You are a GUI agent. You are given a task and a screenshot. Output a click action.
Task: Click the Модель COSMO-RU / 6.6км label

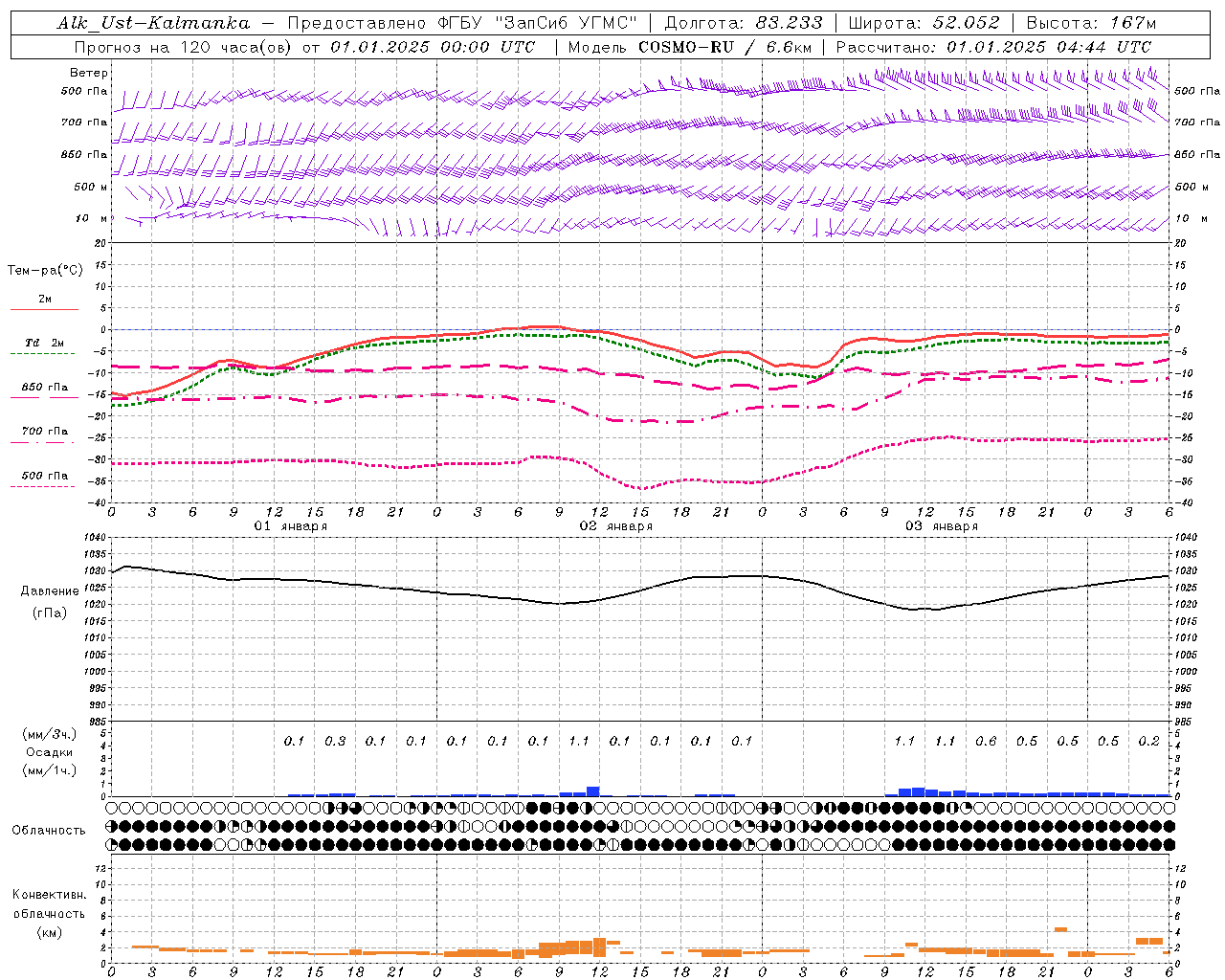pos(690,47)
